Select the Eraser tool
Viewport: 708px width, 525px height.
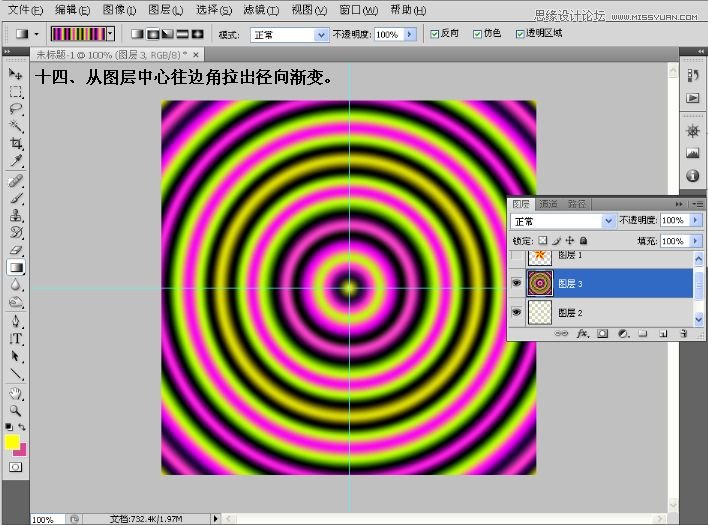[15, 250]
